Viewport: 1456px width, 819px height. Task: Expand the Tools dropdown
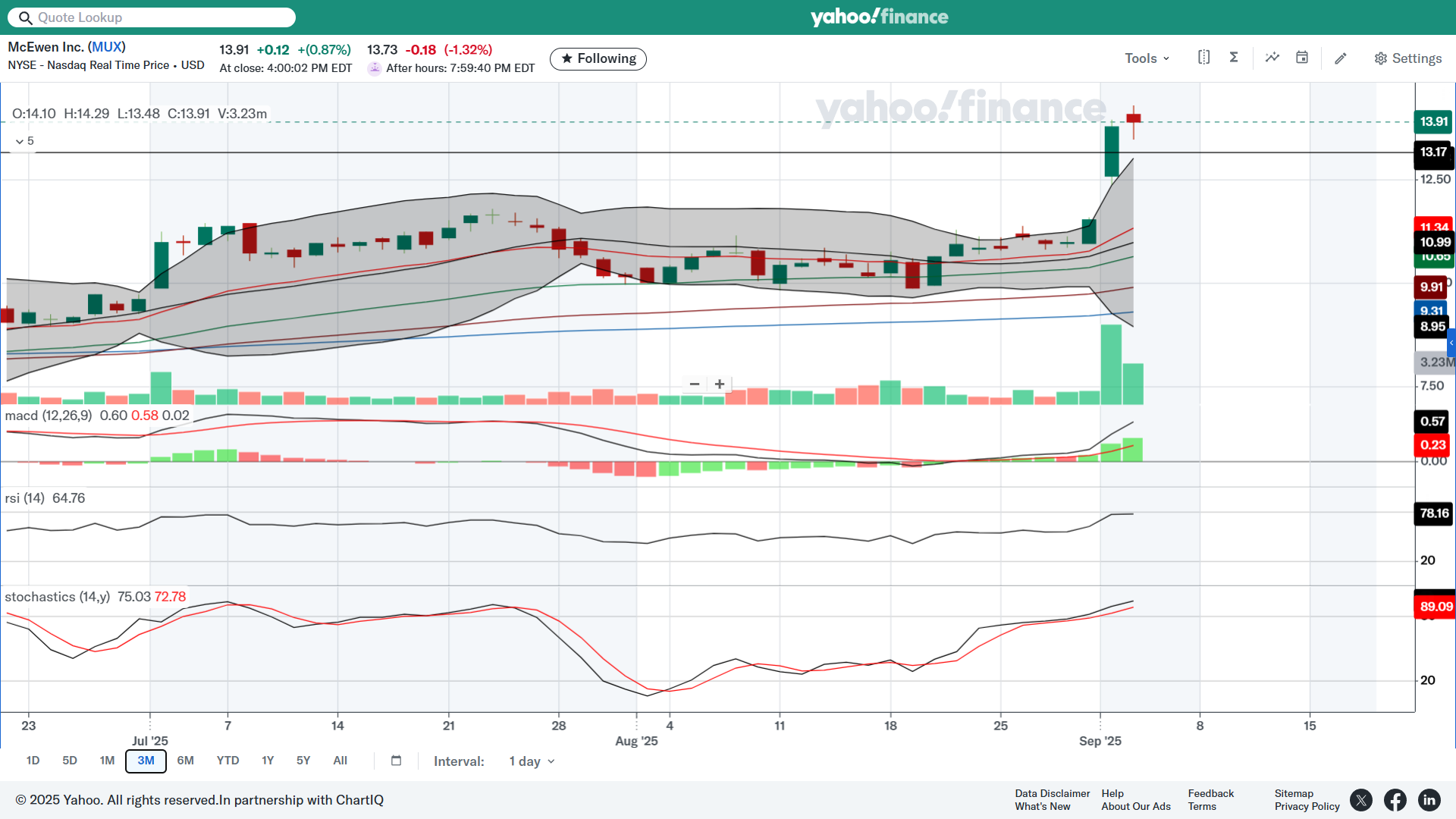1147,58
